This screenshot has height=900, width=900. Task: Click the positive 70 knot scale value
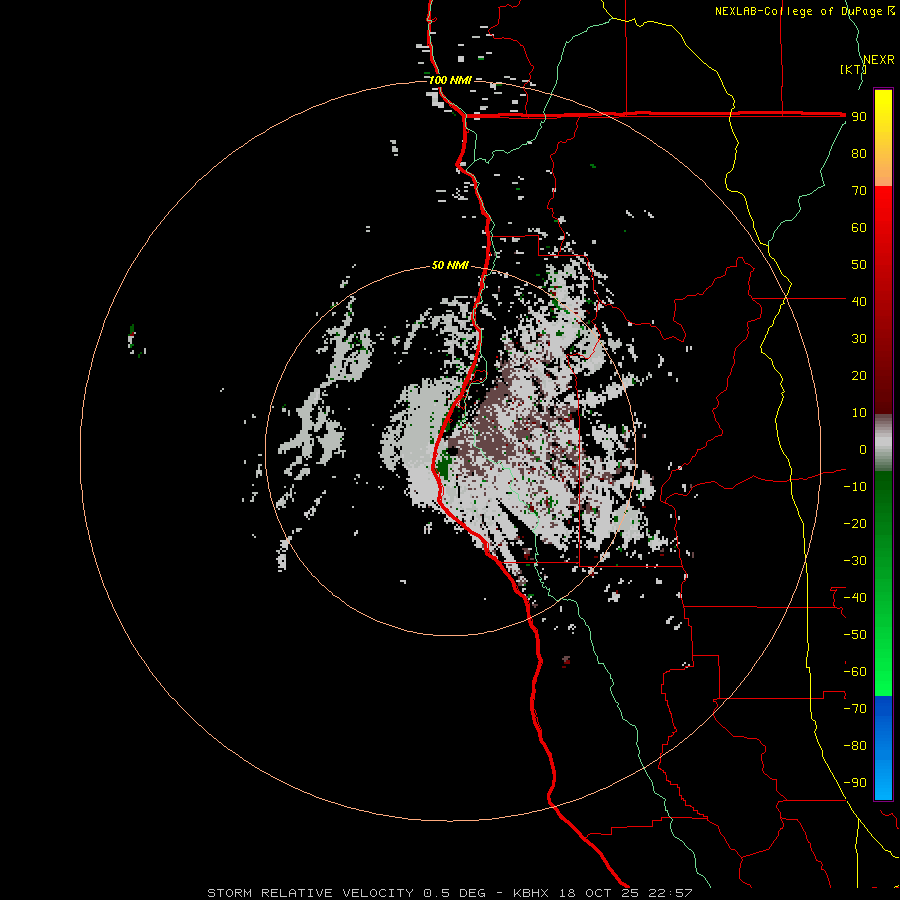[x=859, y=191]
